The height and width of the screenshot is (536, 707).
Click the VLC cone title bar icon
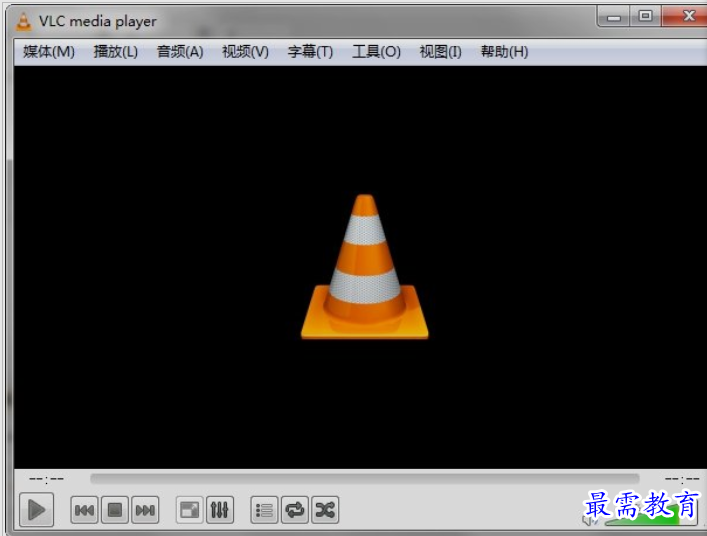[23, 21]
